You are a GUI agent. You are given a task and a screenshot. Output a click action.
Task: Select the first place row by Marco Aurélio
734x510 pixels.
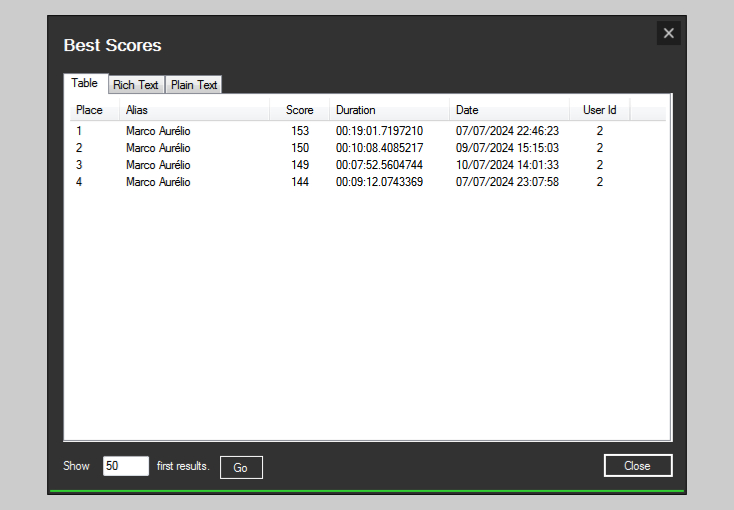[x=158, y=131]
